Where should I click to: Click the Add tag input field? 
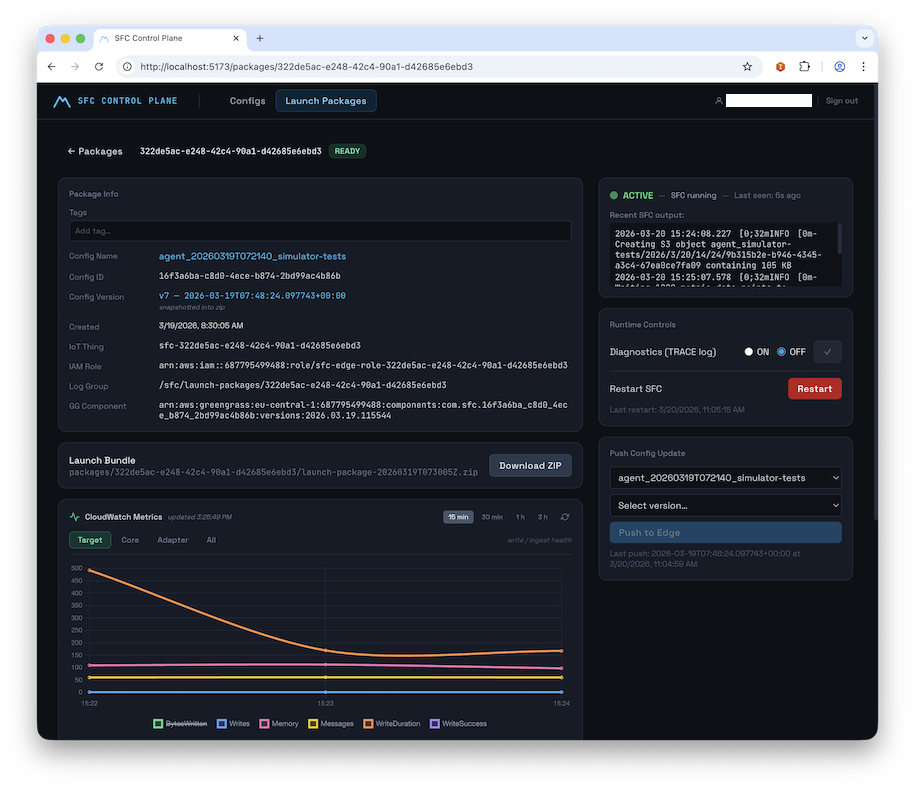(x=320, y=231)
